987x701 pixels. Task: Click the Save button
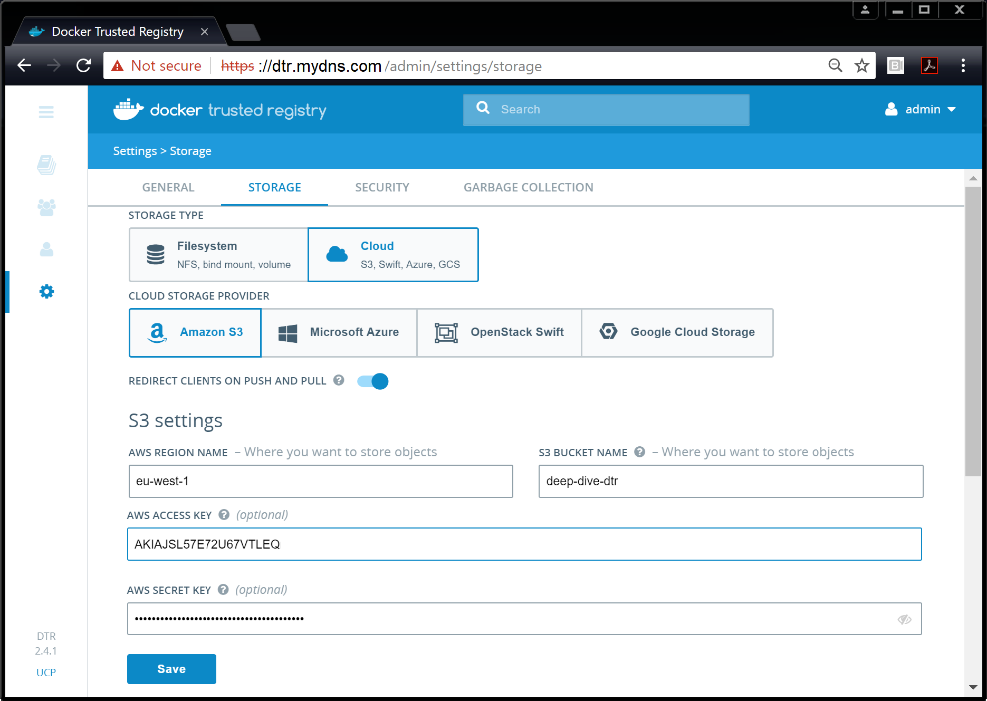[x=171, y=669]
